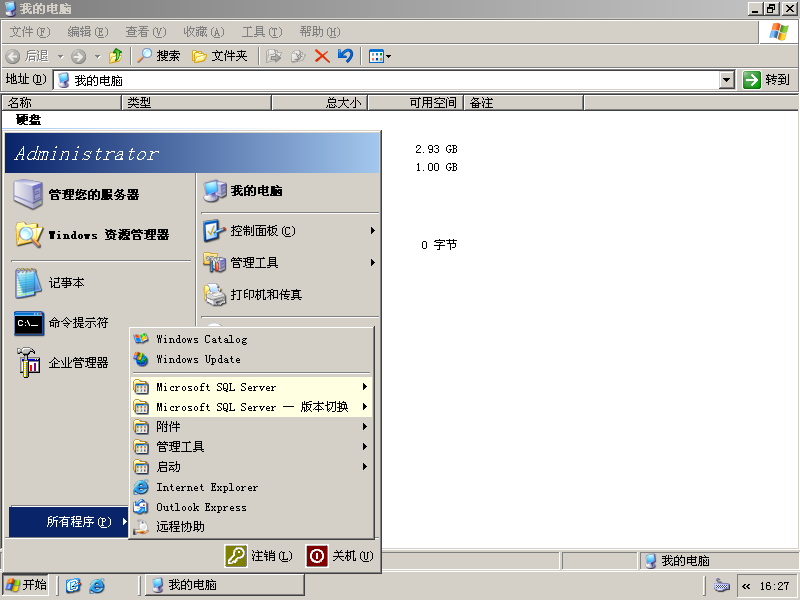Expand the 控制面板 submenu

tap(290, 231)
